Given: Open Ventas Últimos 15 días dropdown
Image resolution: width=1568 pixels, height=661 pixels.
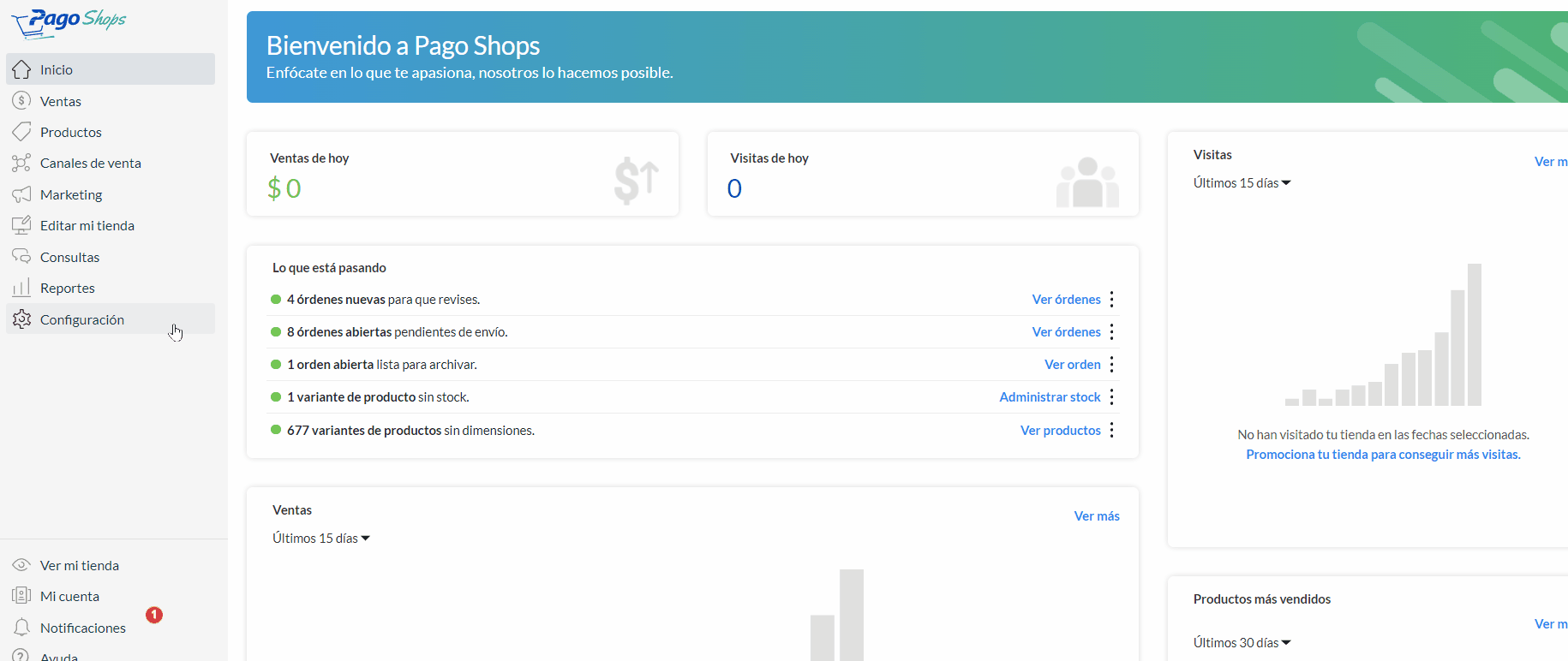Looking at the screenshot, I should 321,539.
